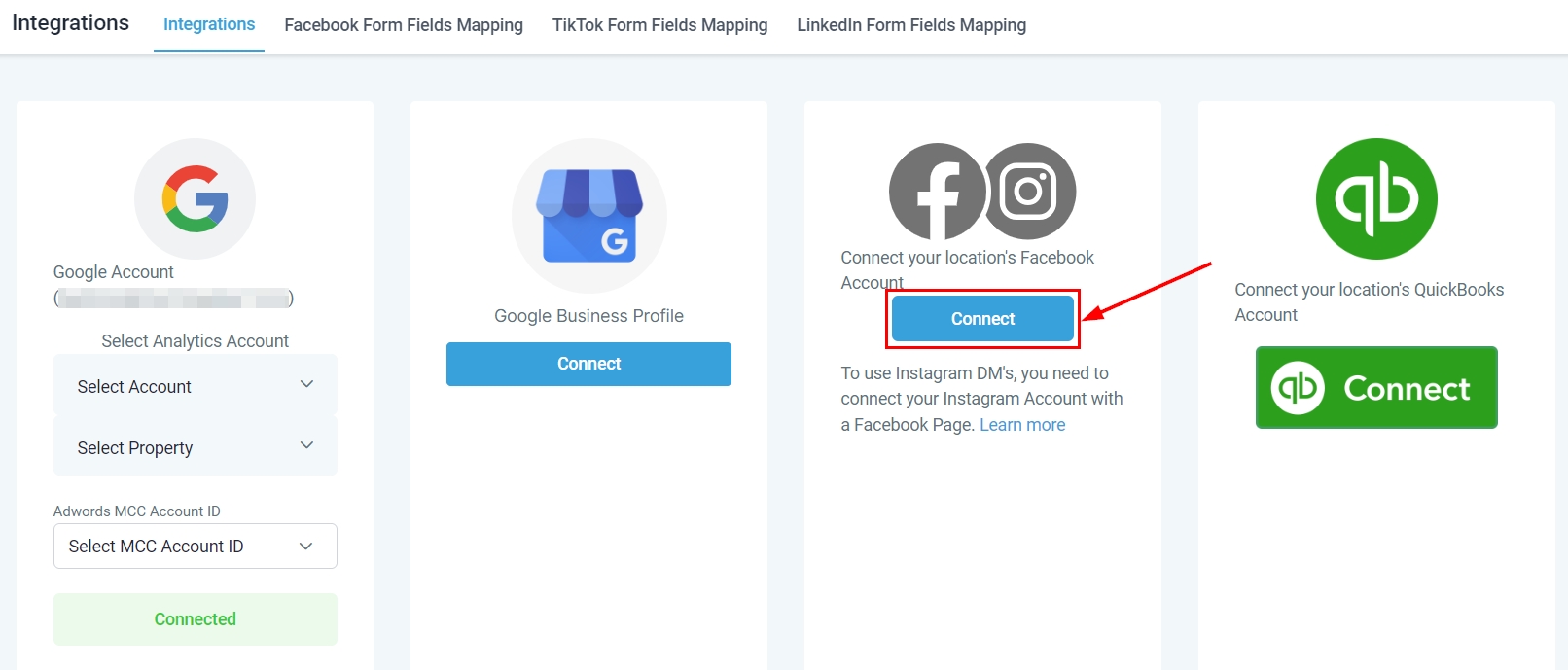The image size is (1568, 670).
Task: Expand the Select Property dropdown
Action: (195, 447)
